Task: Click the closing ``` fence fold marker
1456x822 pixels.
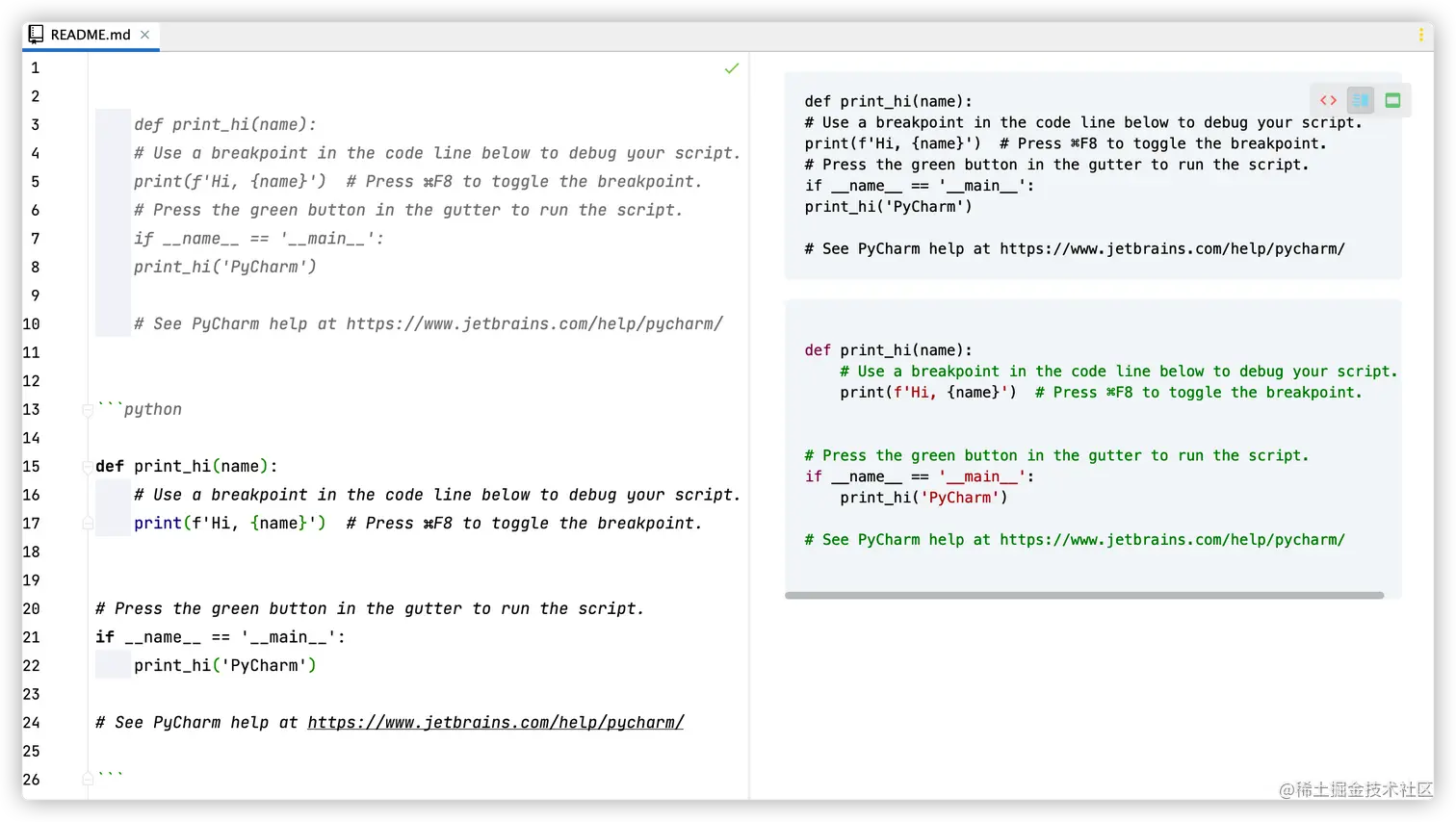Action: click(88, 778)
